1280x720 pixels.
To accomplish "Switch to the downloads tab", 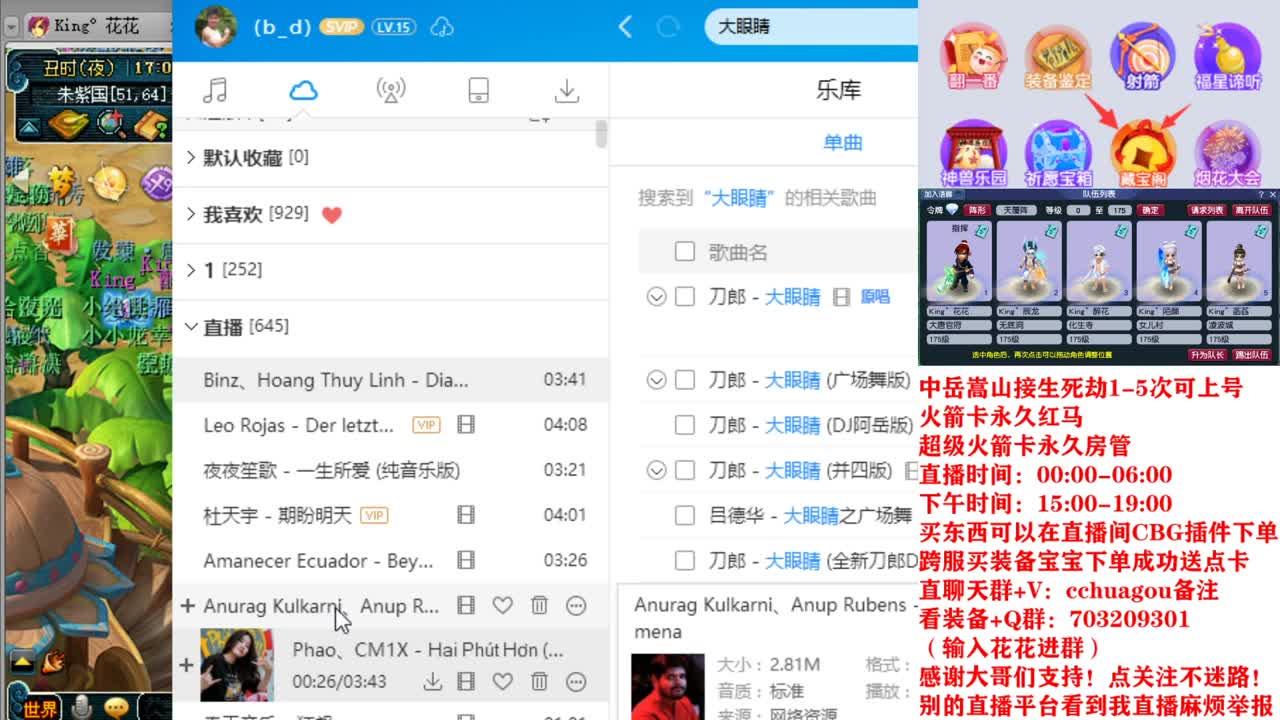I will pos(567,90).
